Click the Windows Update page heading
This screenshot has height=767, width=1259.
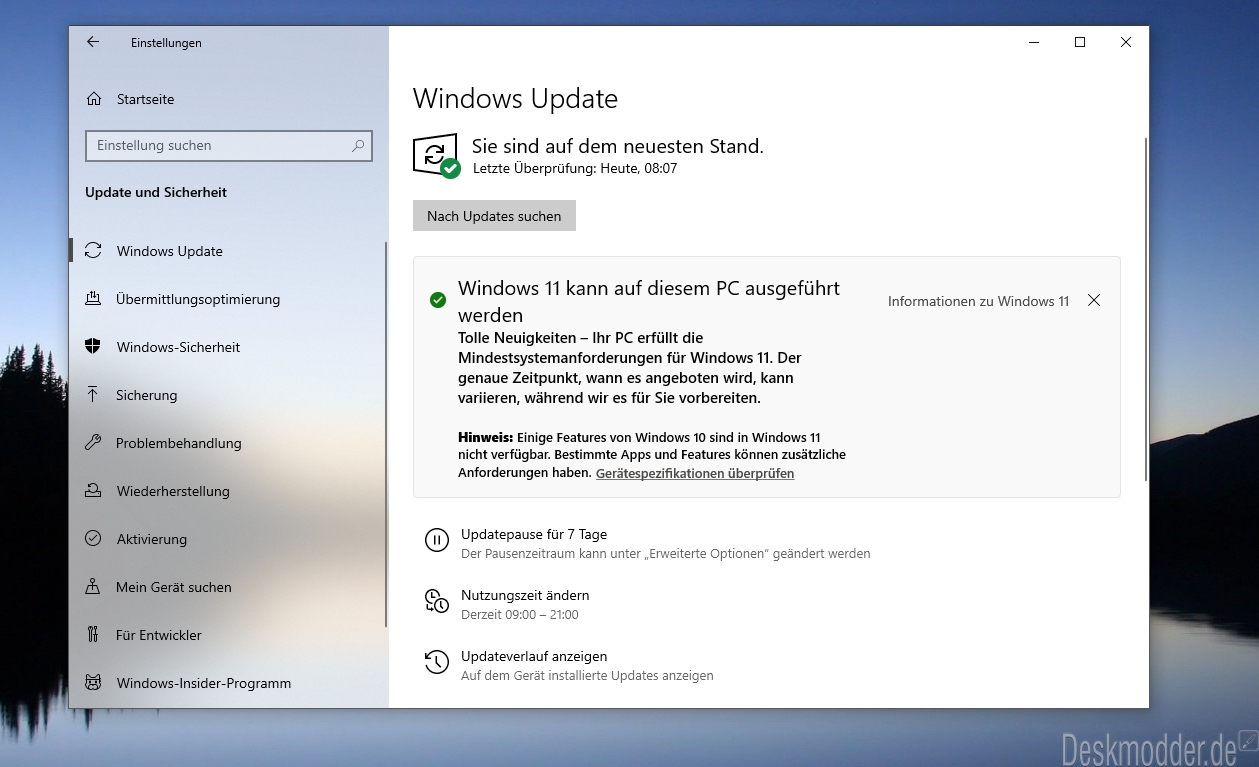[515, 99]
